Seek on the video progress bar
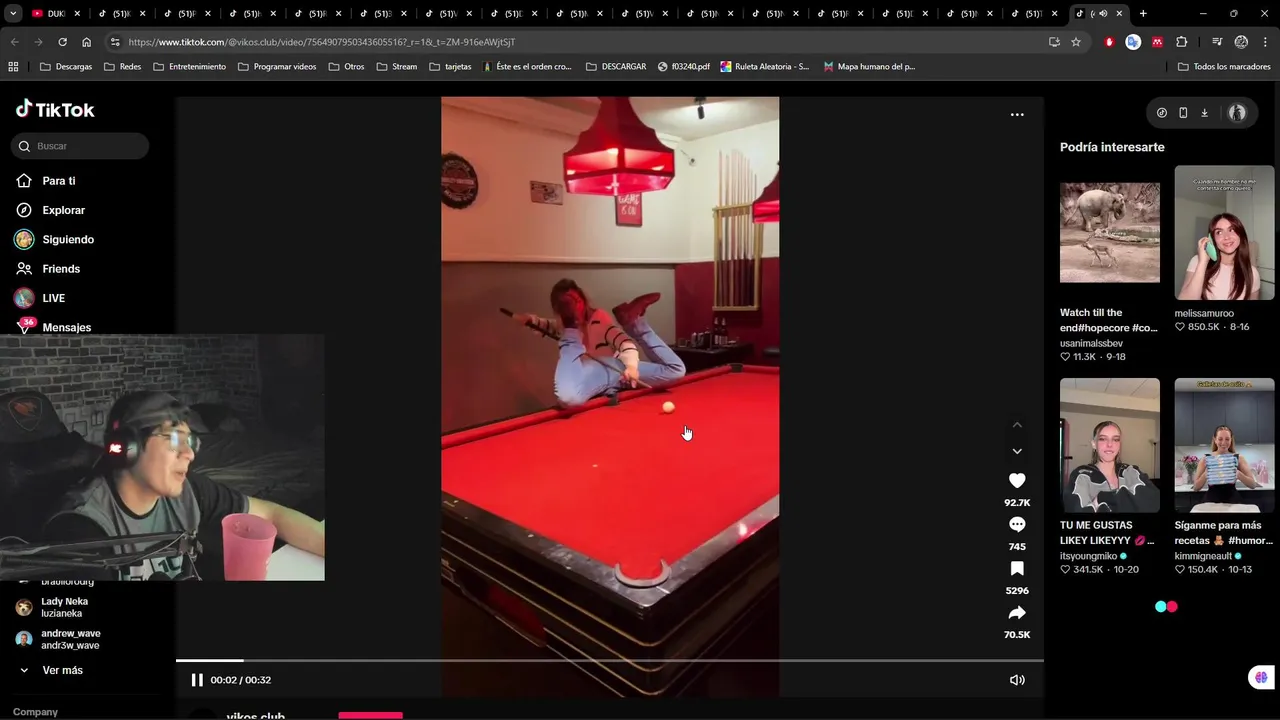 [x=610, y=660]
